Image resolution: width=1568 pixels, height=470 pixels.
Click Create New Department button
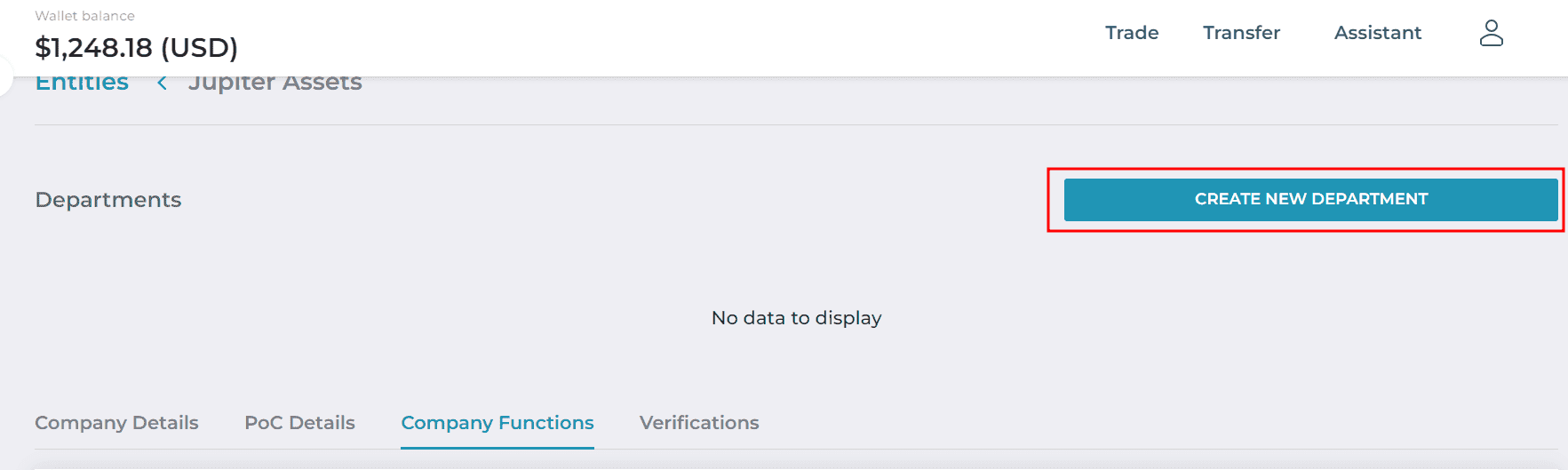pos(1310,199)
